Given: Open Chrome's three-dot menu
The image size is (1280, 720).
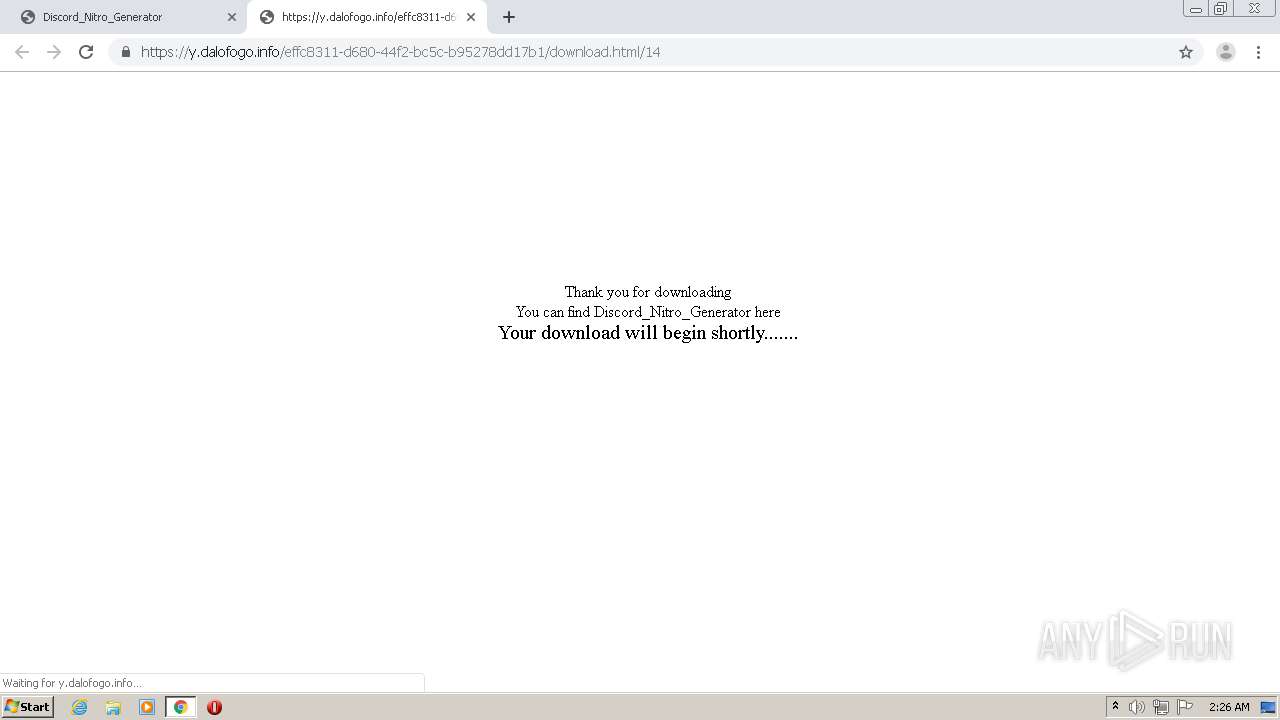Looking at the screenshot, I should [x=1258, y=52].
